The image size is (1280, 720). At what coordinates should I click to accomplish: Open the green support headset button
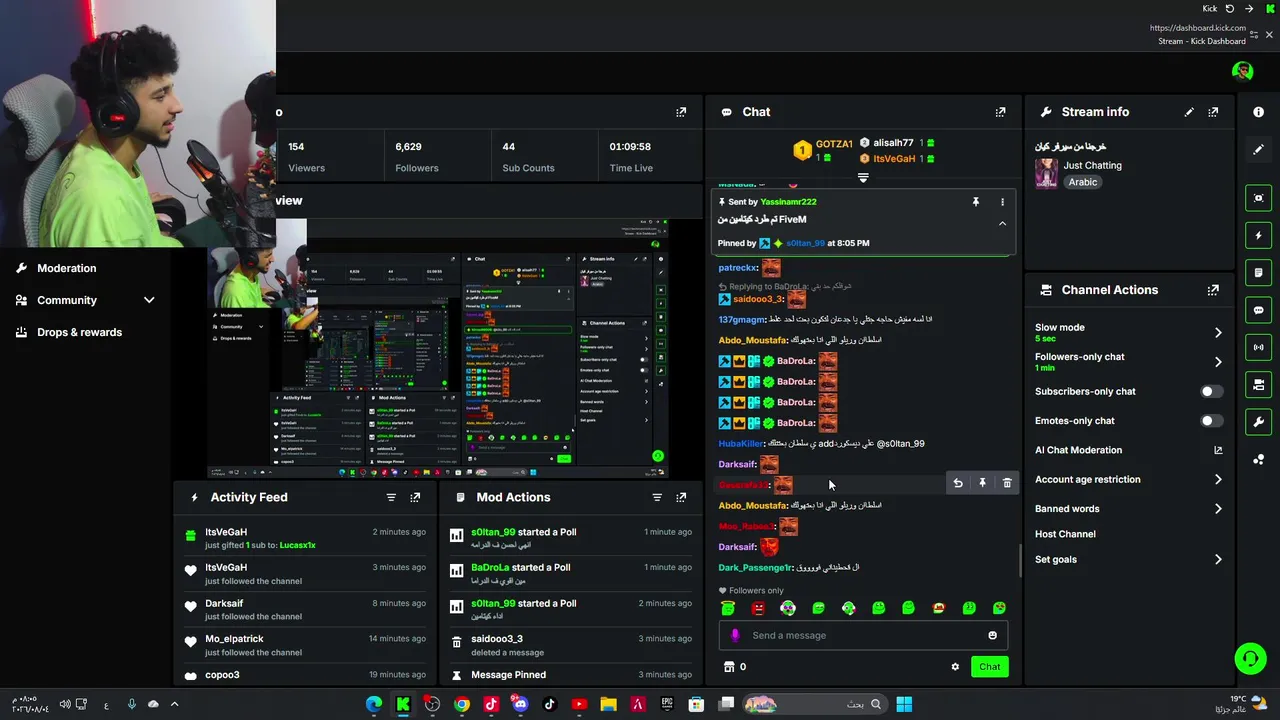pyautogui.click(x=1250, y=658)
